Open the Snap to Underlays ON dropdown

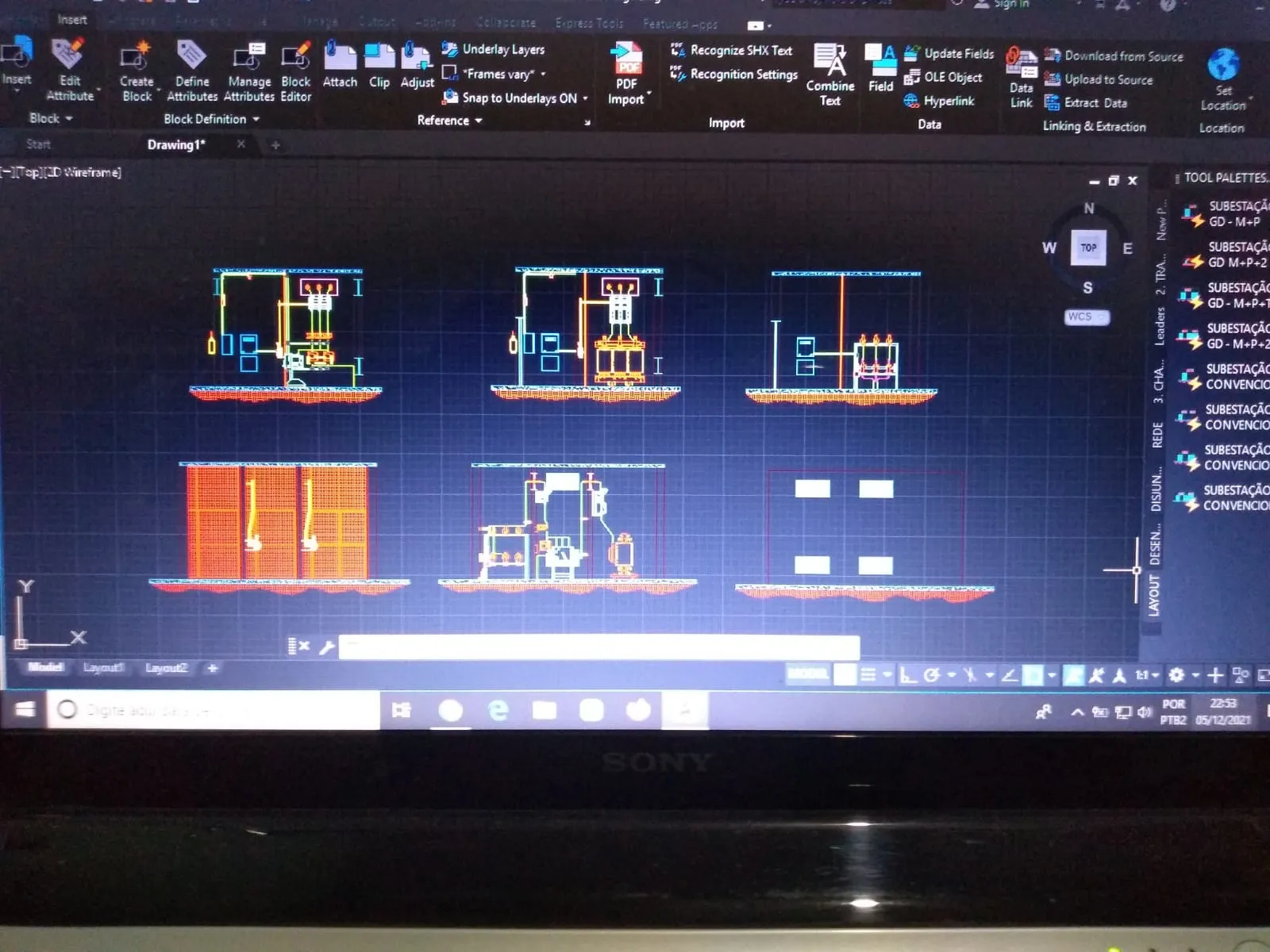586,98
